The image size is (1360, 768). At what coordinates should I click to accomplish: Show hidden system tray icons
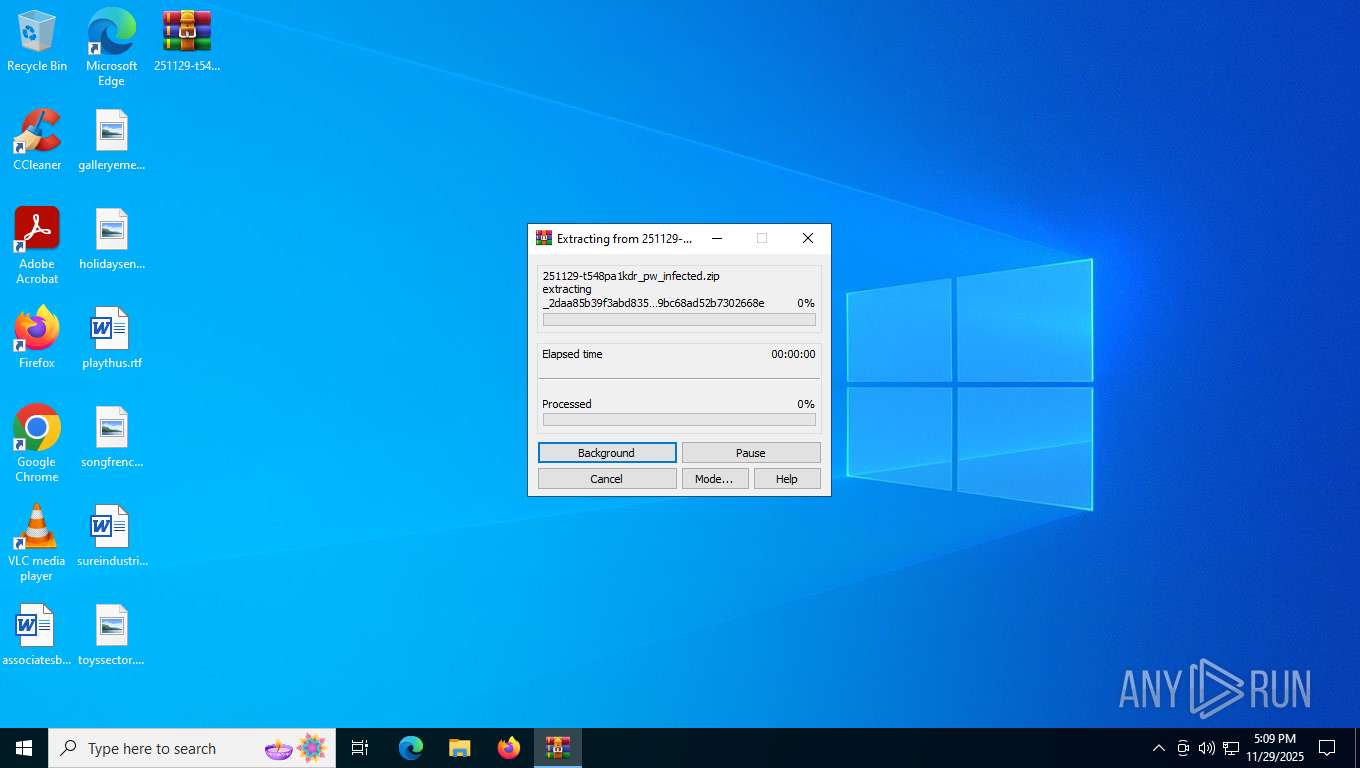(1158, 748)
